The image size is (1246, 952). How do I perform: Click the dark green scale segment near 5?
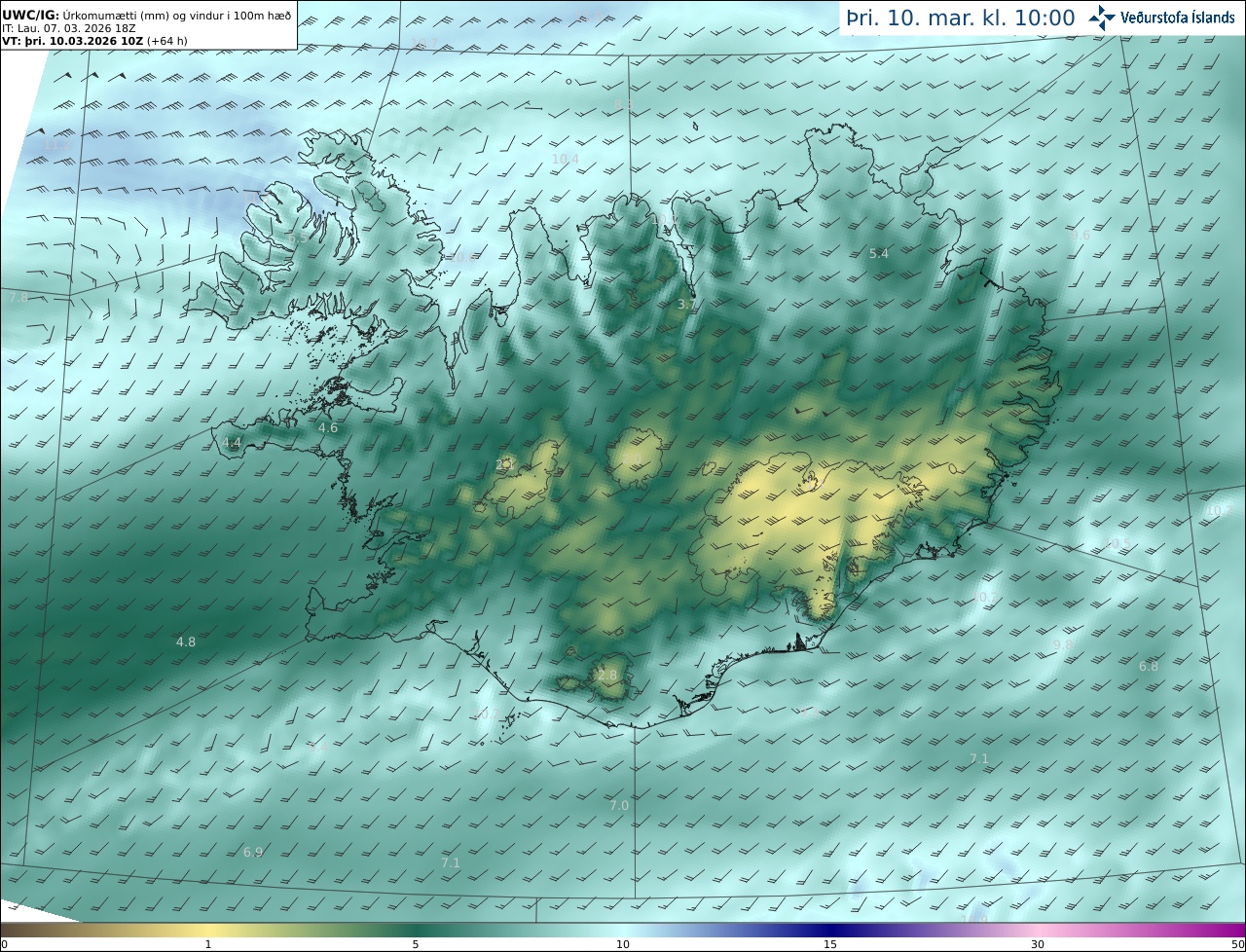pyautogui.click(x=417, y=930)
